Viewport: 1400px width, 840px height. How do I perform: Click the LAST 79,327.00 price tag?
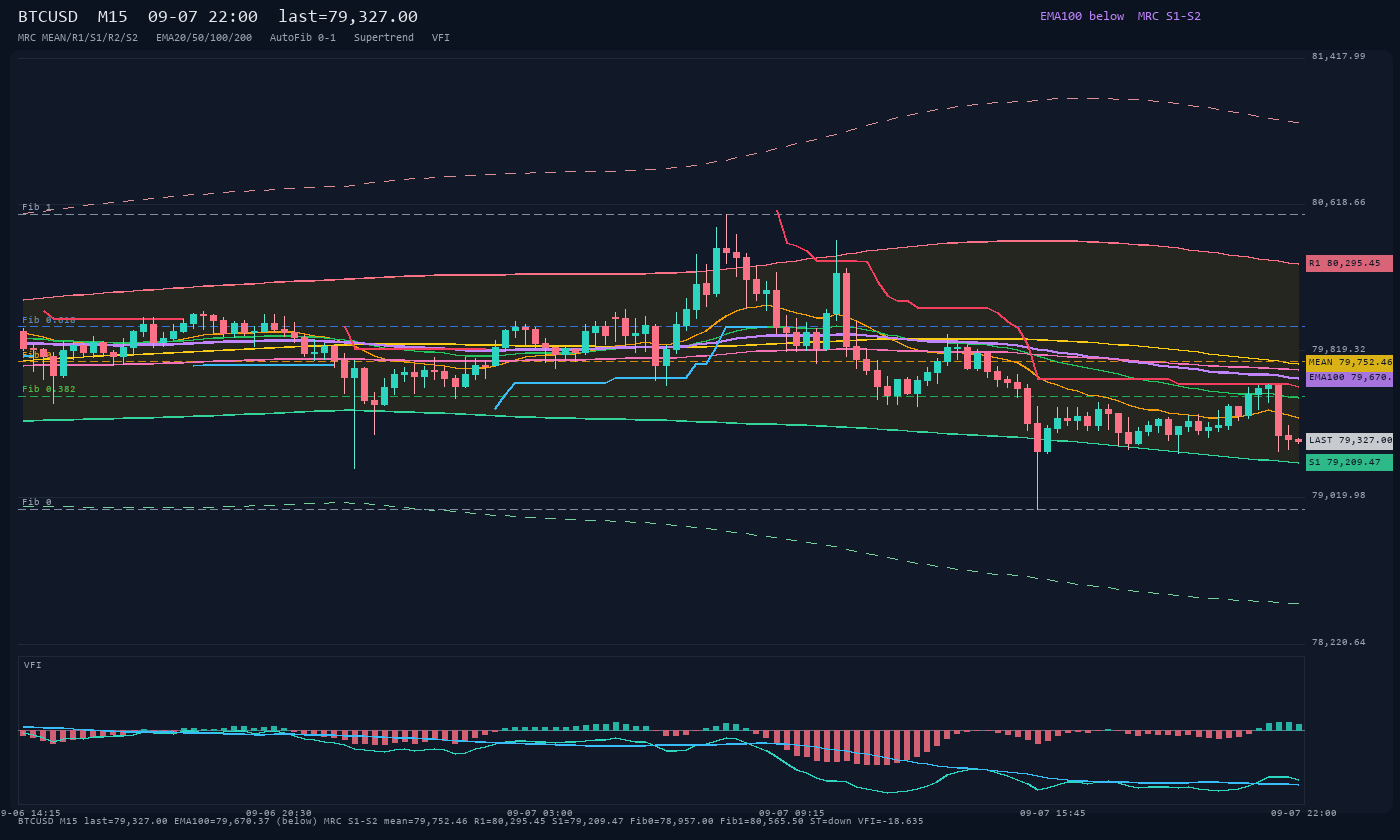tap(1349, 440)
